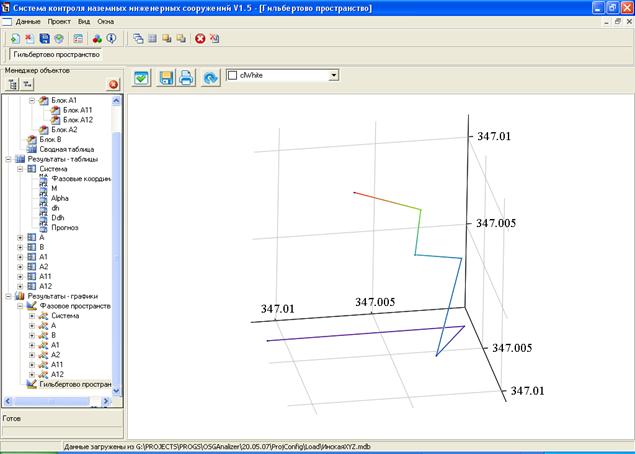
Task: Expand graph node A12 under Фазовое пространство
Action: coord(32,375)
